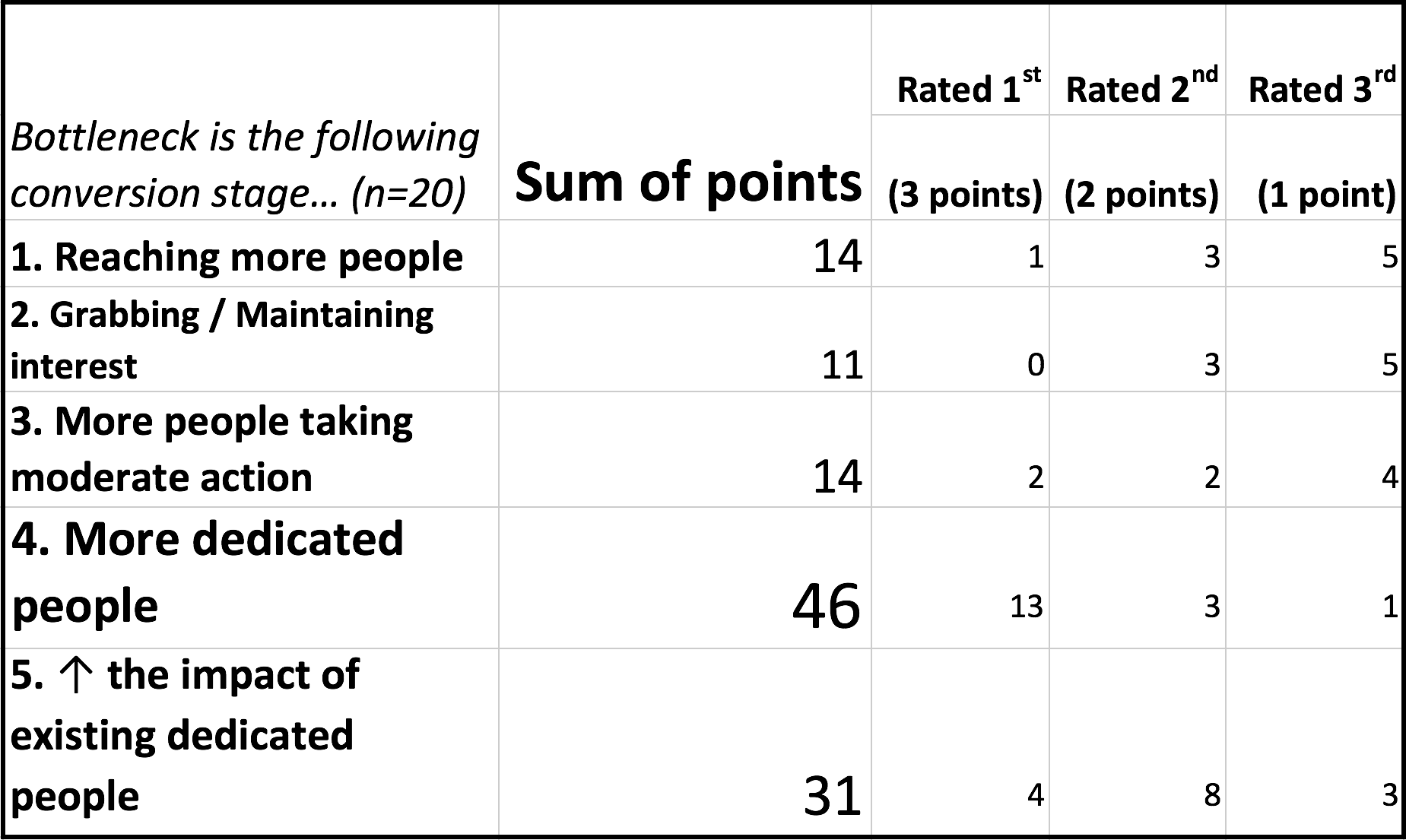This screenshot has height=840, width=1406.
Task: Select the sum value 46 cell
Action: point(685,578)
